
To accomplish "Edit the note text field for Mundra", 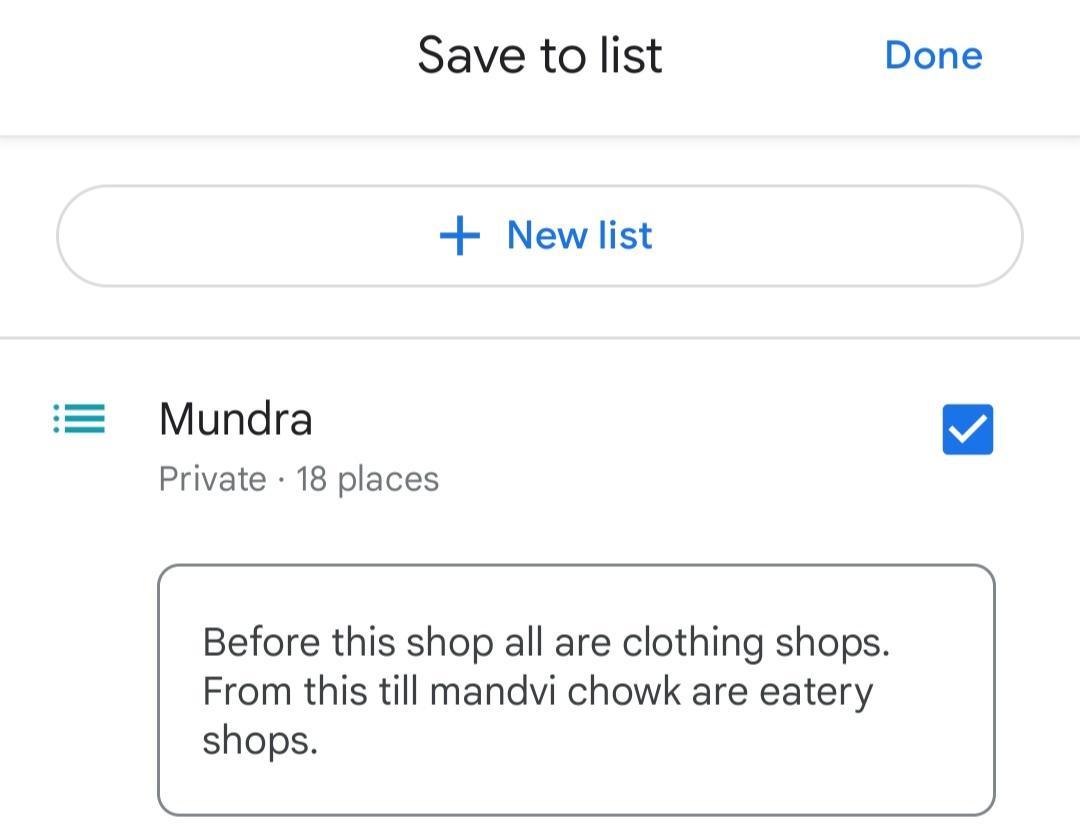I will tap(576, 690).
